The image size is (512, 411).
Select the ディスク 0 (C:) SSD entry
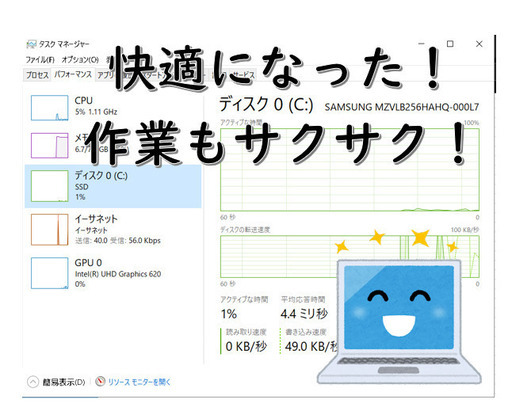pos(113,186)
